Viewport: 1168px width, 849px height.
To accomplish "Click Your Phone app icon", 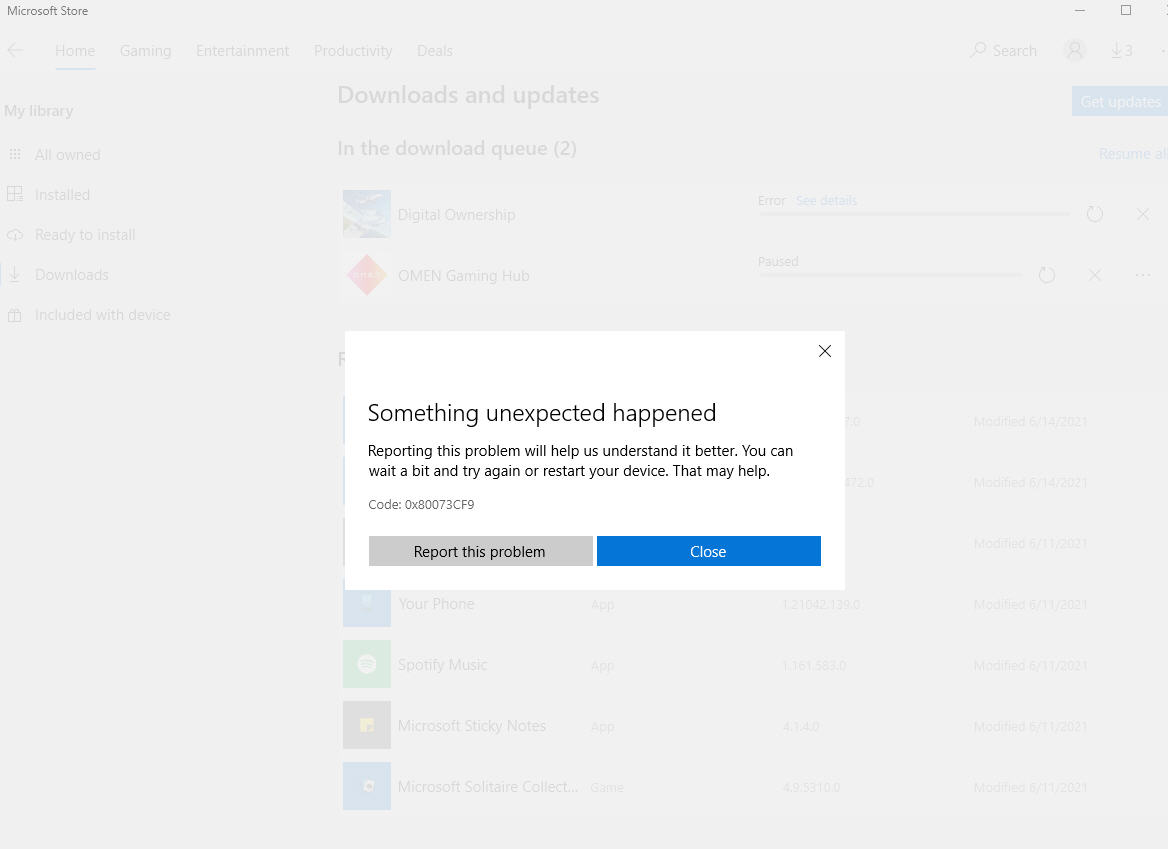I will (x=366, y=602).
